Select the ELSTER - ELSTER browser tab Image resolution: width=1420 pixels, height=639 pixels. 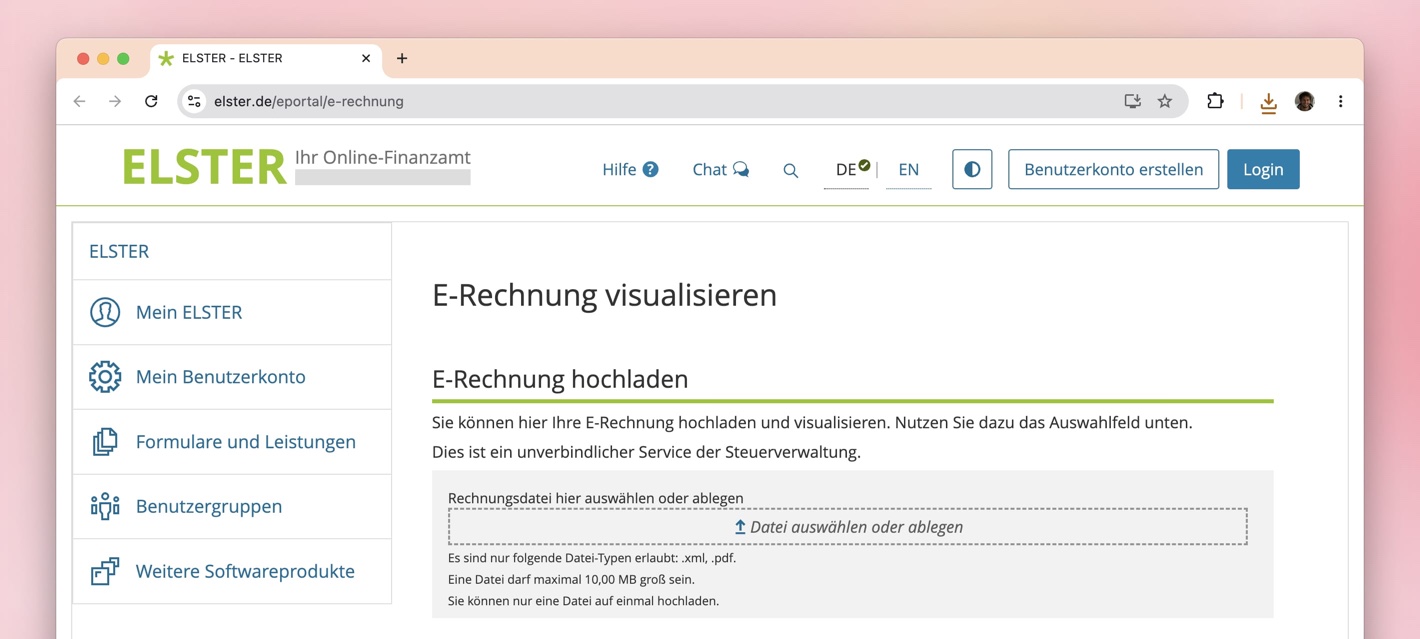[266, 58]
